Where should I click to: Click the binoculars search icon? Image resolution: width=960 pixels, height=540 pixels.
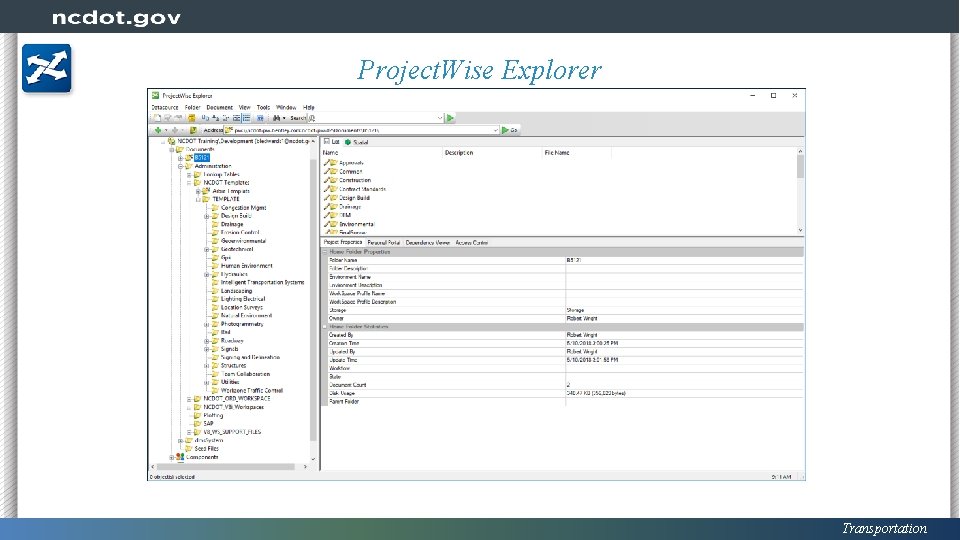tap(277, 118)
